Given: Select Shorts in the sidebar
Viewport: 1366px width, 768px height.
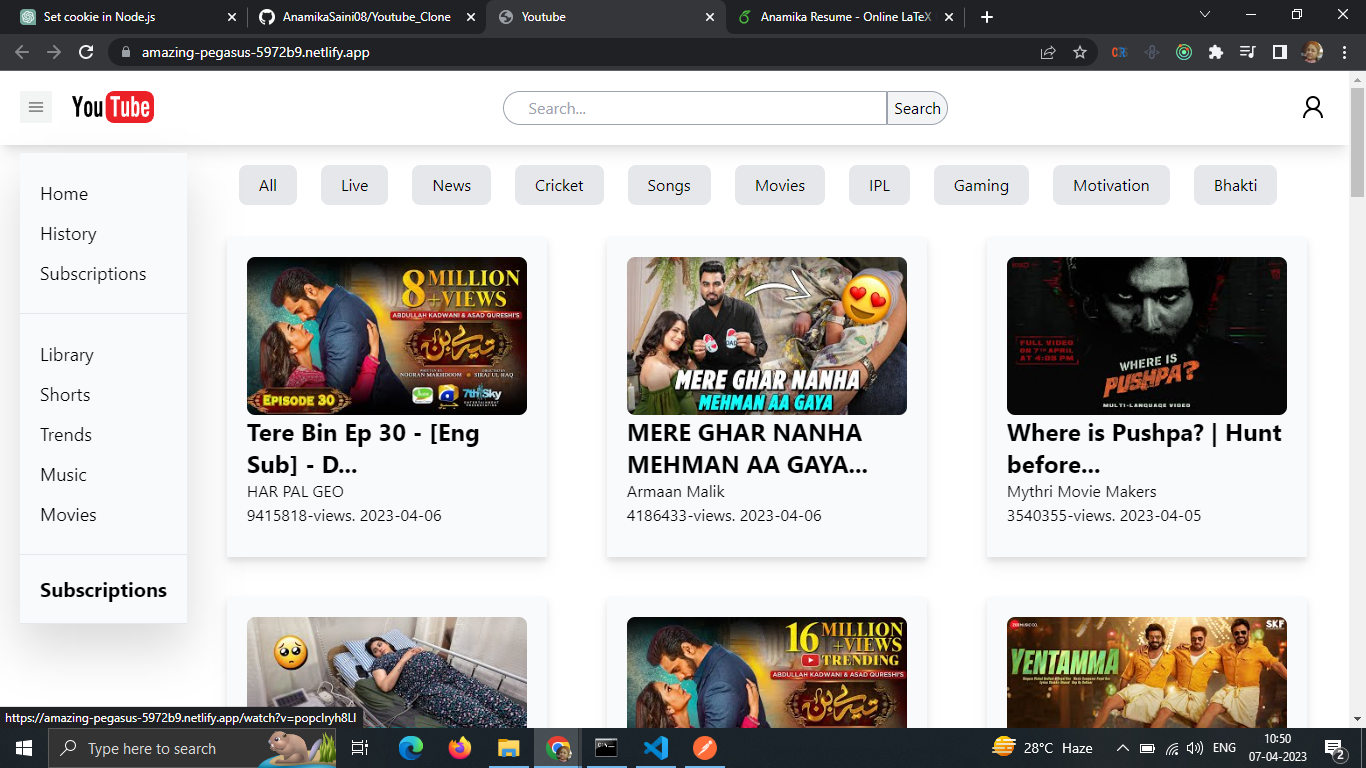Looking at the screenshot, I should (65, 394).
